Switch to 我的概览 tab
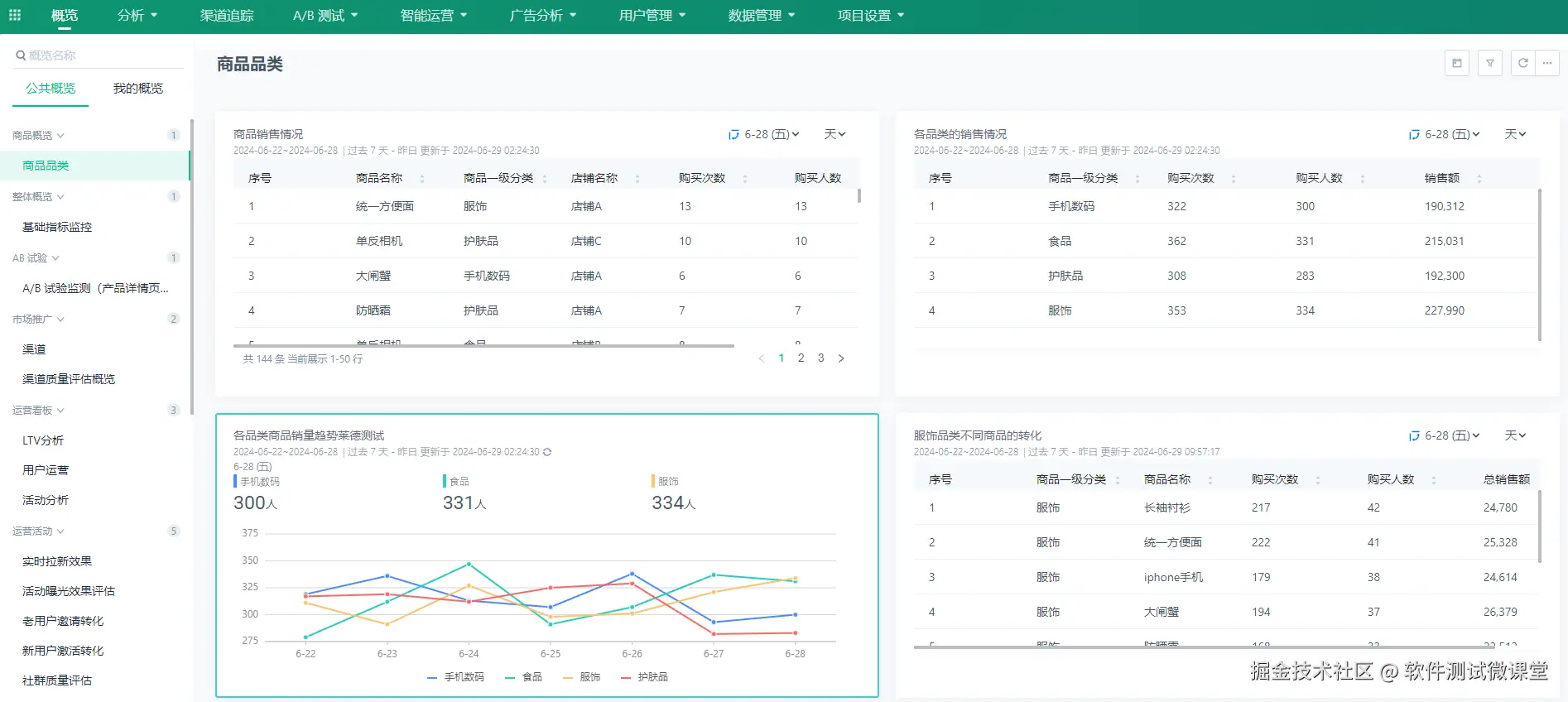This screenshot has height=702, width=1568. tap(138, 89)
